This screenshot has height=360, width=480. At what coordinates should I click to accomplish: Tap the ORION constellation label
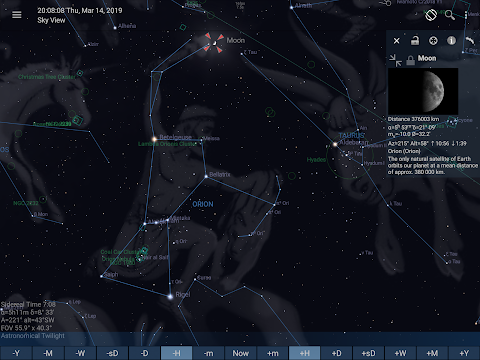203,204
